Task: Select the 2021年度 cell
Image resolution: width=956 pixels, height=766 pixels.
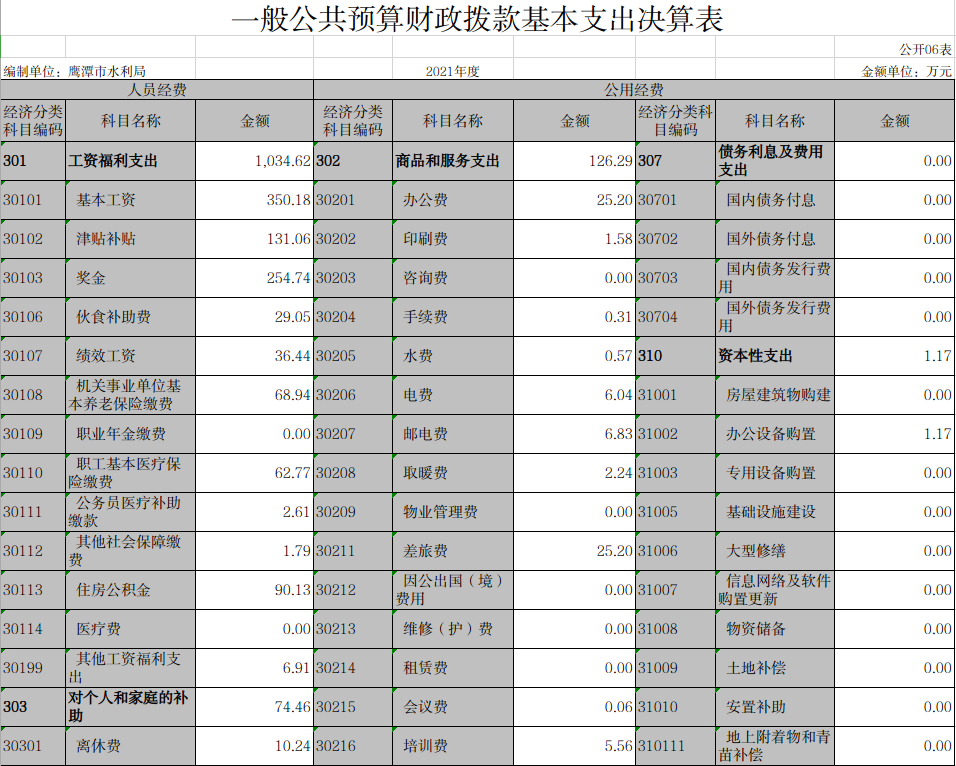Action: 452,71
